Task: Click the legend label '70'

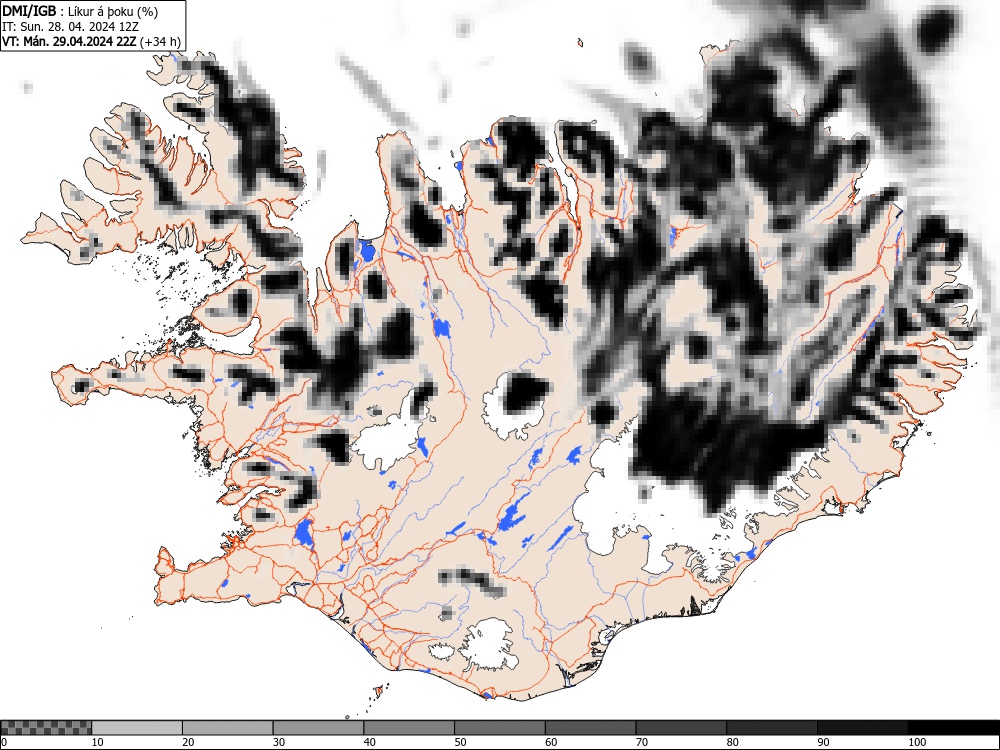Action: 641,742
